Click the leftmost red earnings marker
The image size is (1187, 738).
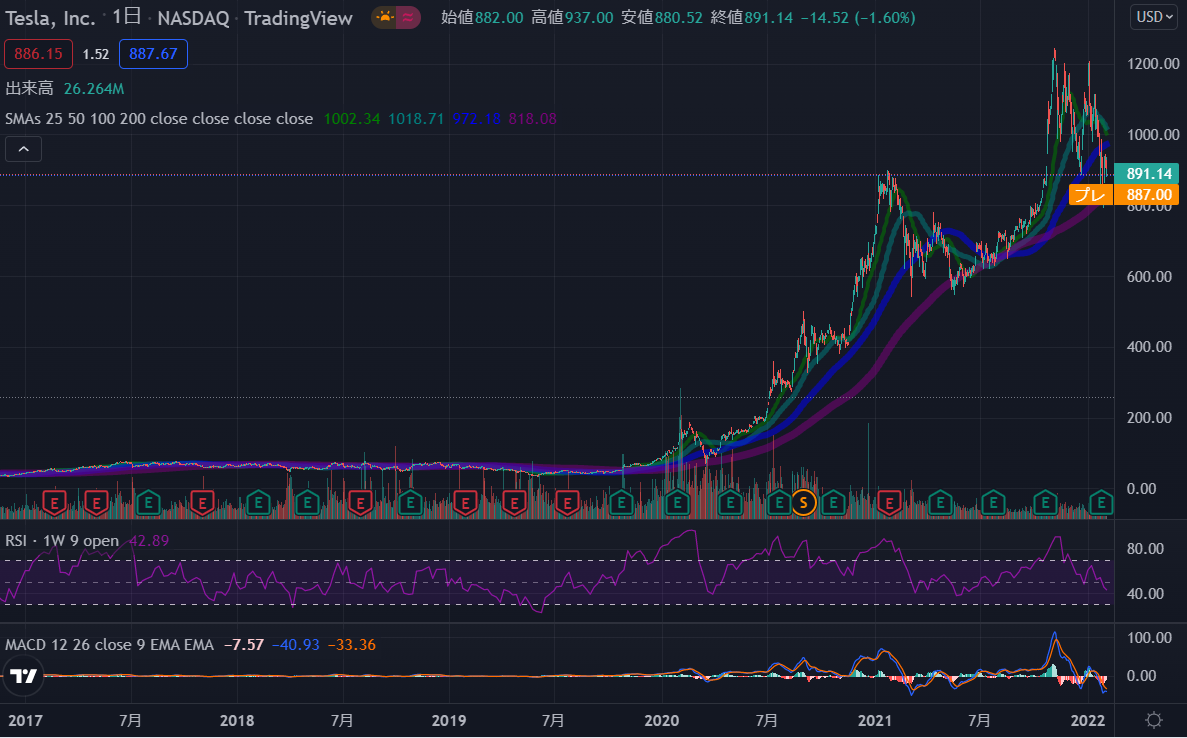click(55, 502)
